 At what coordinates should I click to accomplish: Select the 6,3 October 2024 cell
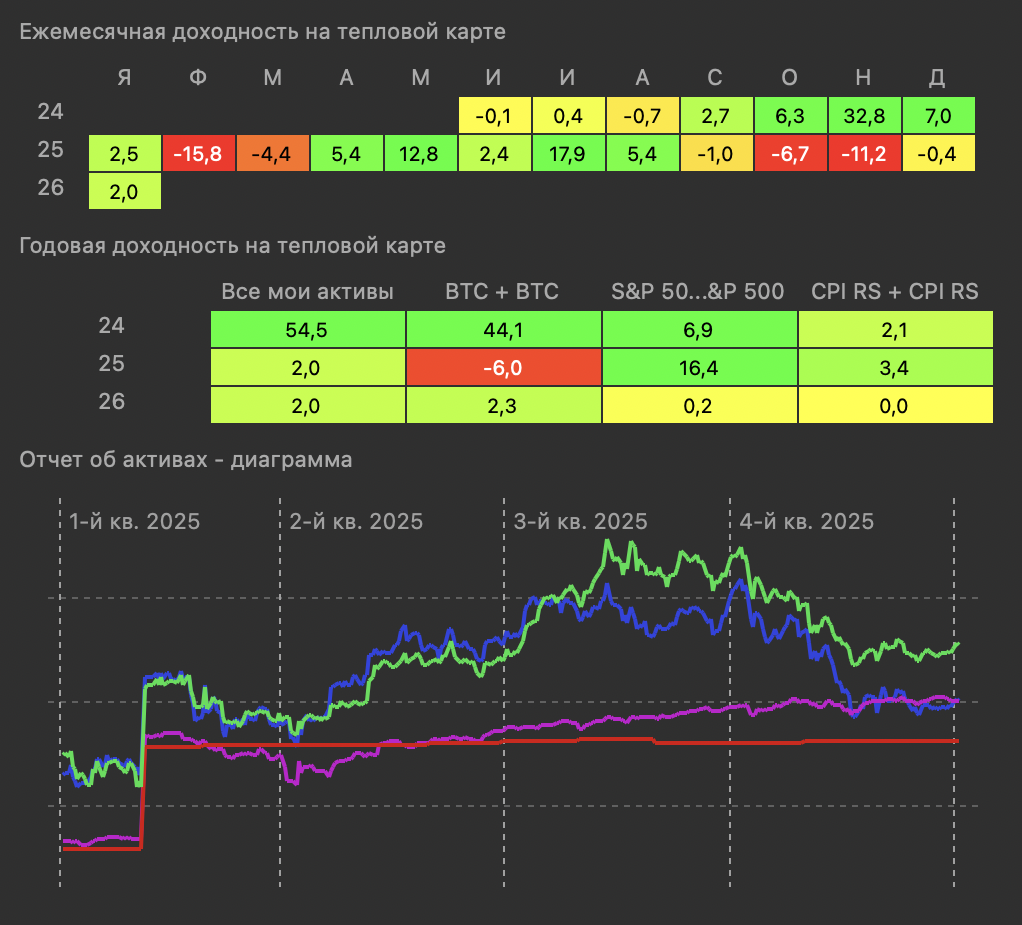pyautogui.click(x=790, y=115)
